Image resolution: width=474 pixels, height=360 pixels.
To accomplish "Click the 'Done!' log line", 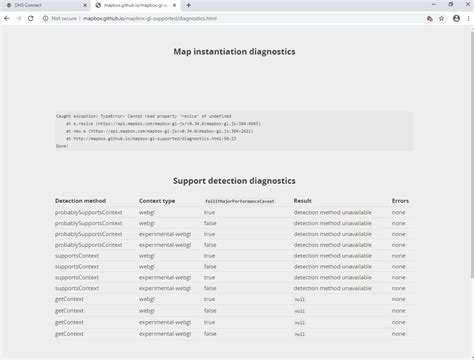I will coord(62,146).
